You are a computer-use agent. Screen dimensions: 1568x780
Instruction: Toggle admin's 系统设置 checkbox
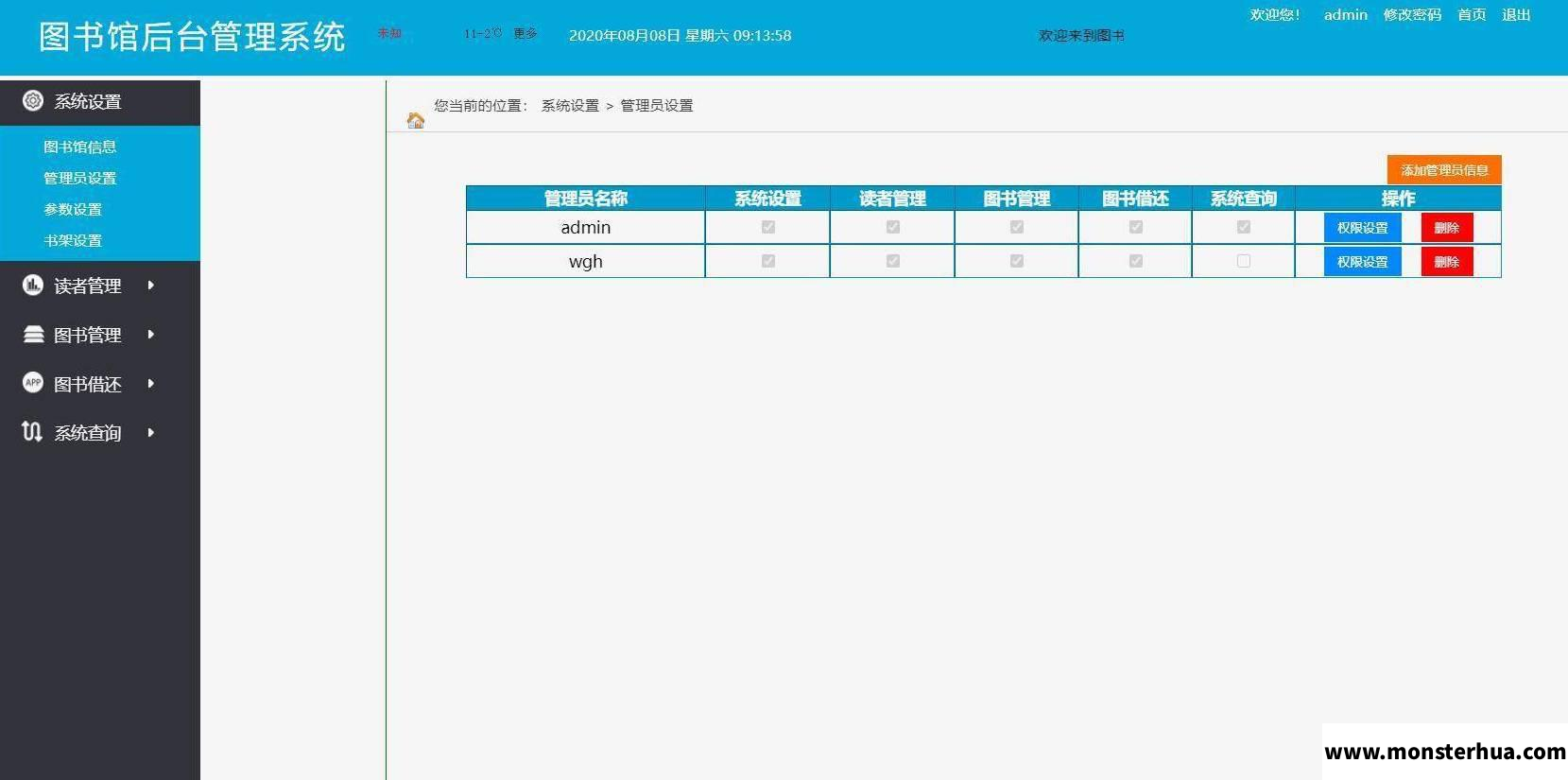[x=768, y=227]
